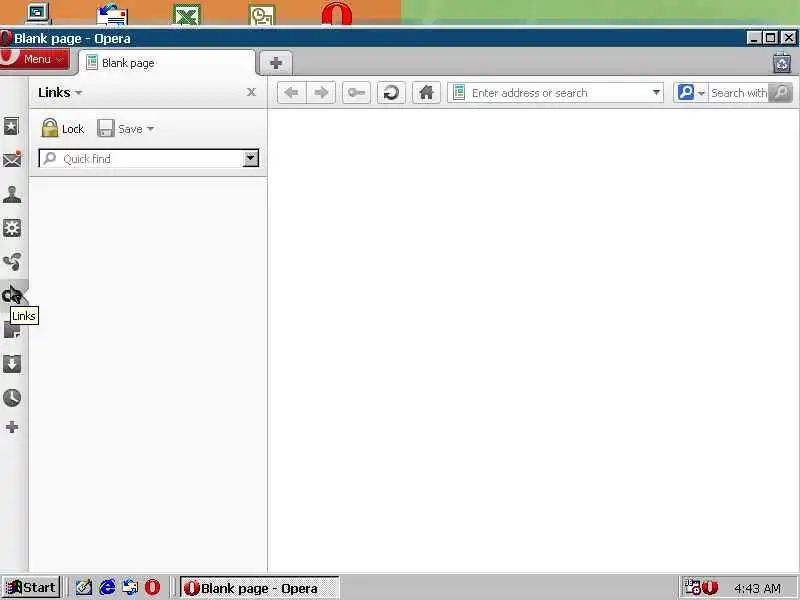Click the Save button in the Links panel
The height and width of the screenshot is (600, 800).
tap(120, 129)
